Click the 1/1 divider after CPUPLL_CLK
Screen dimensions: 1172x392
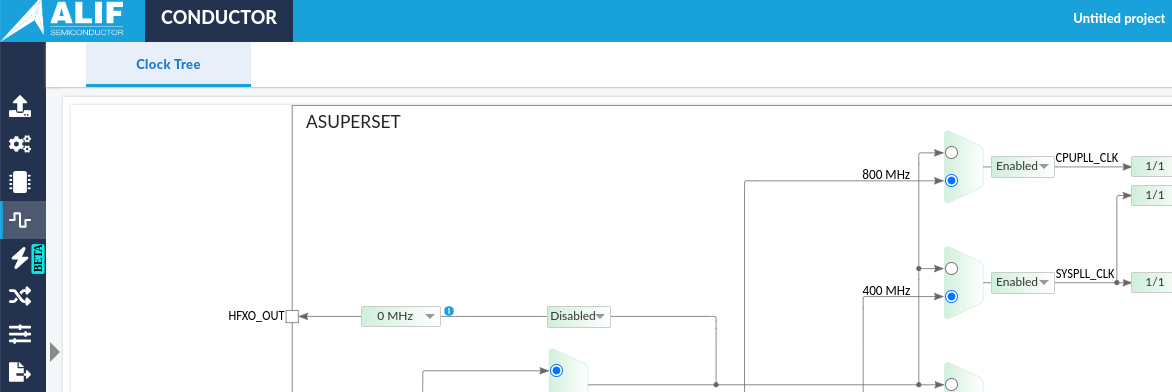(x=1151, y=166)
